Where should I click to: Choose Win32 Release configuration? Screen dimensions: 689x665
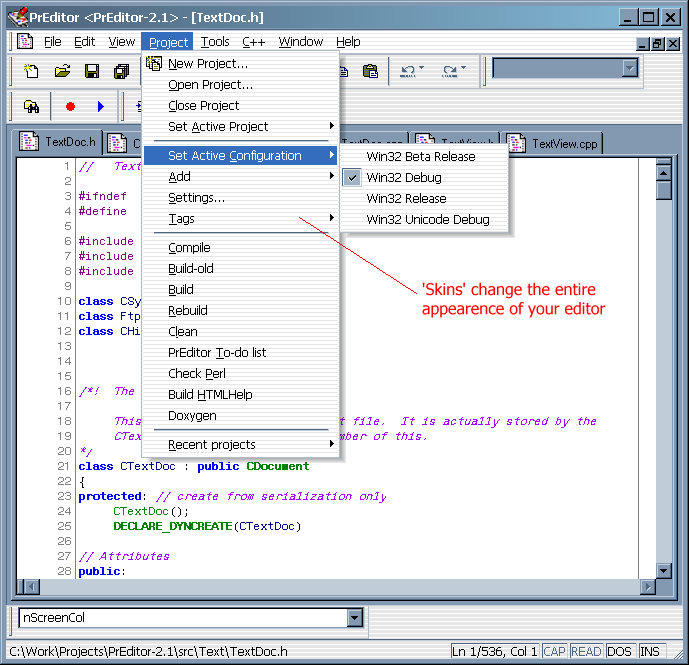[424, 199]
